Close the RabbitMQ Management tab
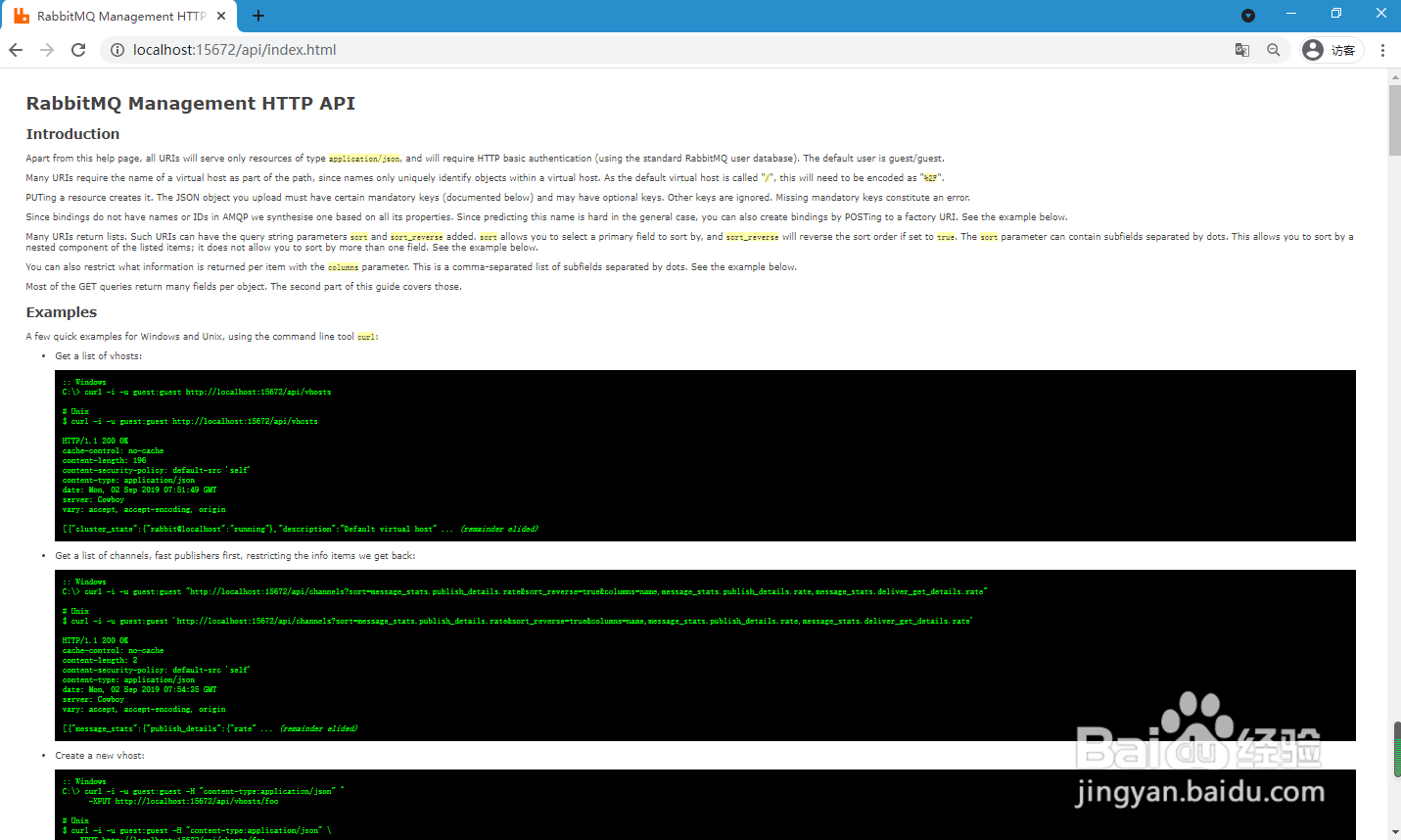Image resolution: width=1401 pixels, height=840 pixels. [x=221, y=16]
